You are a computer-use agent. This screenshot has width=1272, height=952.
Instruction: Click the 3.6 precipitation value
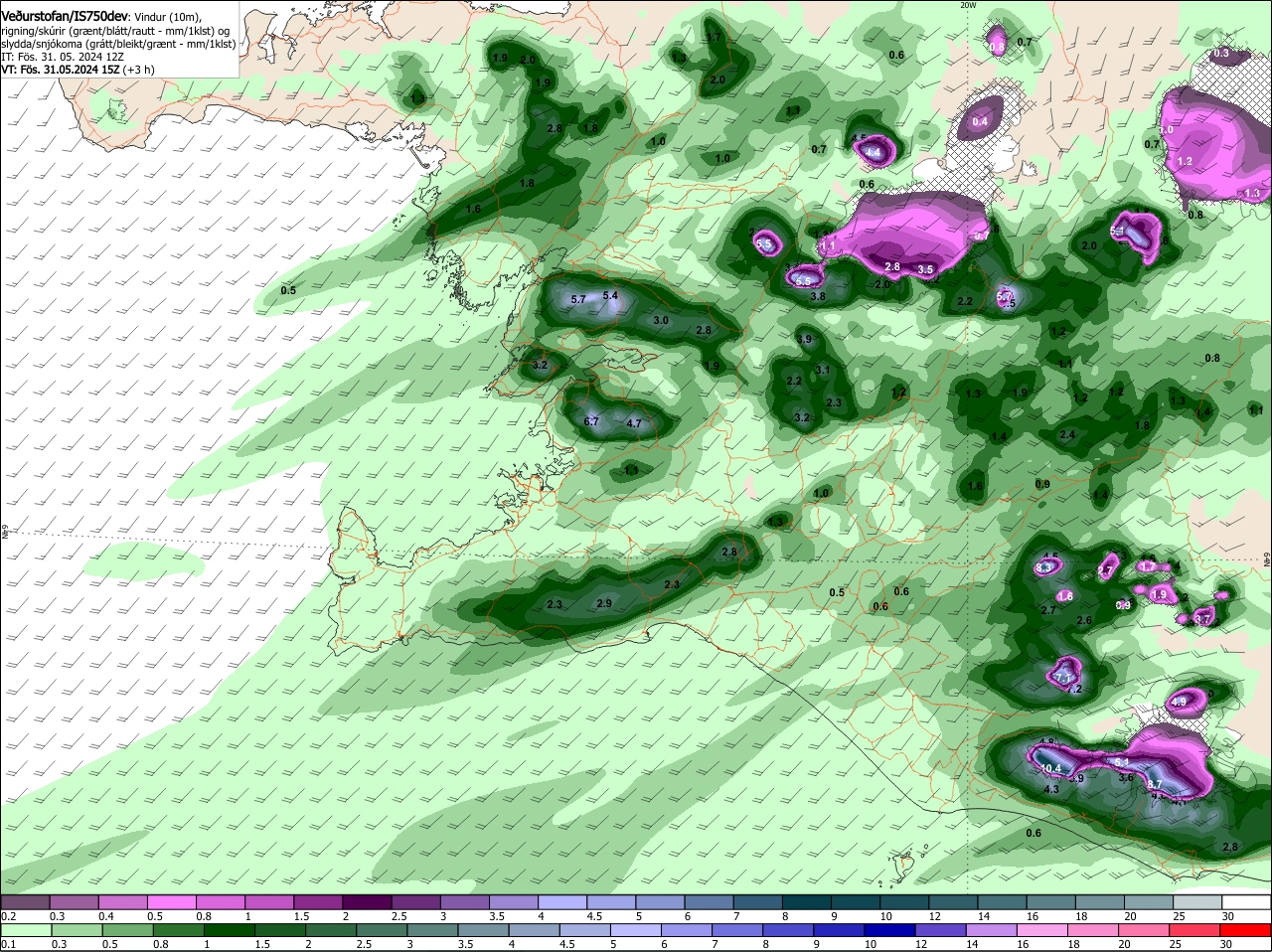(x=1126, y=778)
